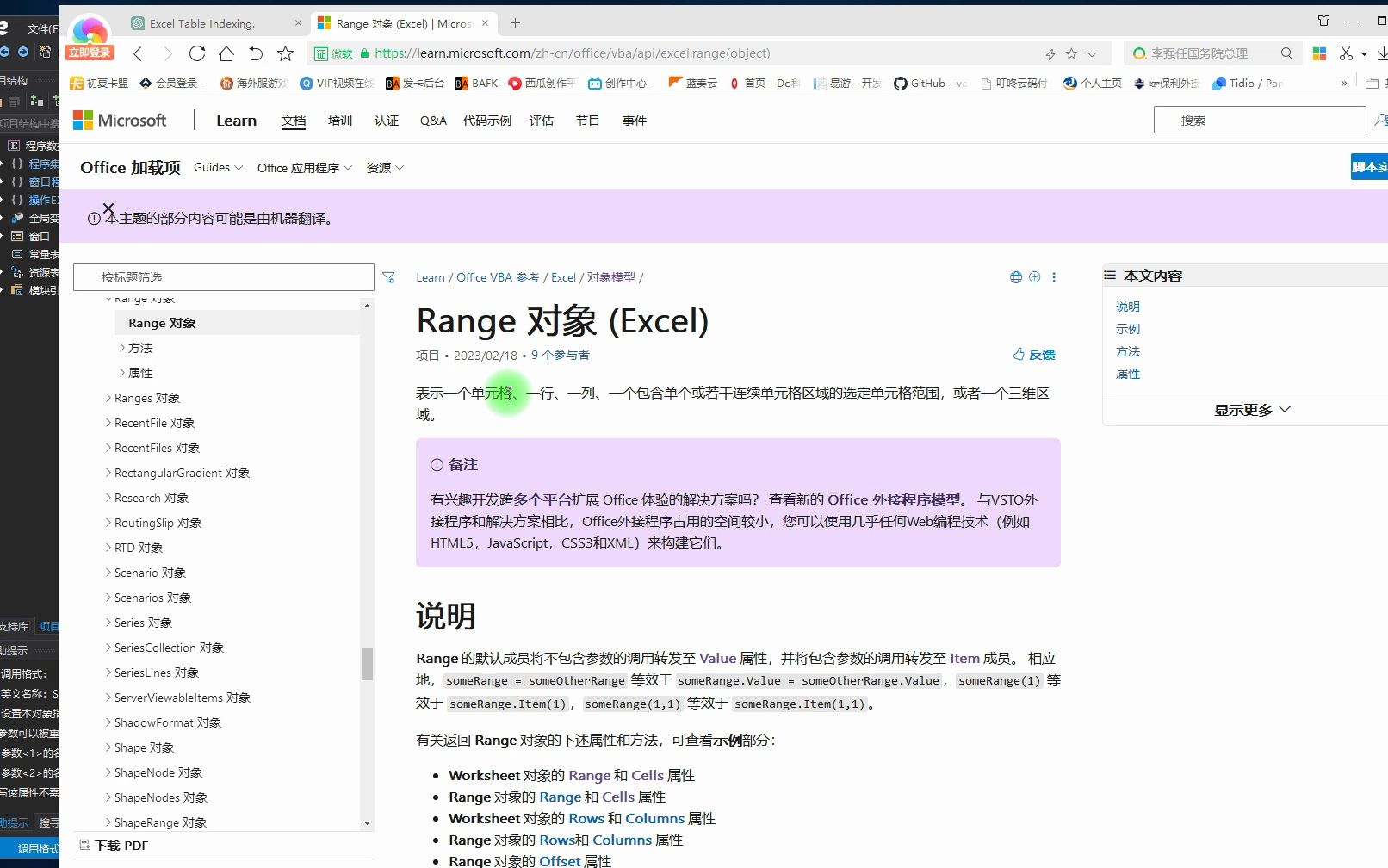Expand the 方法 node under Range 对象
Viewport: 1388px width, 868px height.
pos(139,348)
